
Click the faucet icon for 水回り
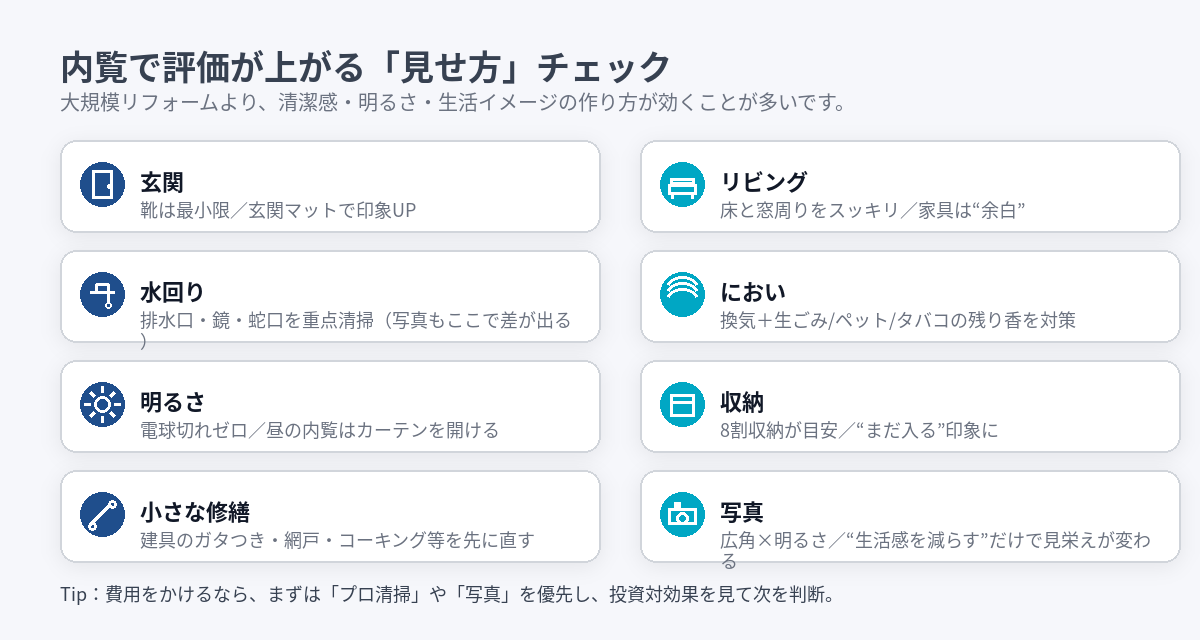point(102,295)
